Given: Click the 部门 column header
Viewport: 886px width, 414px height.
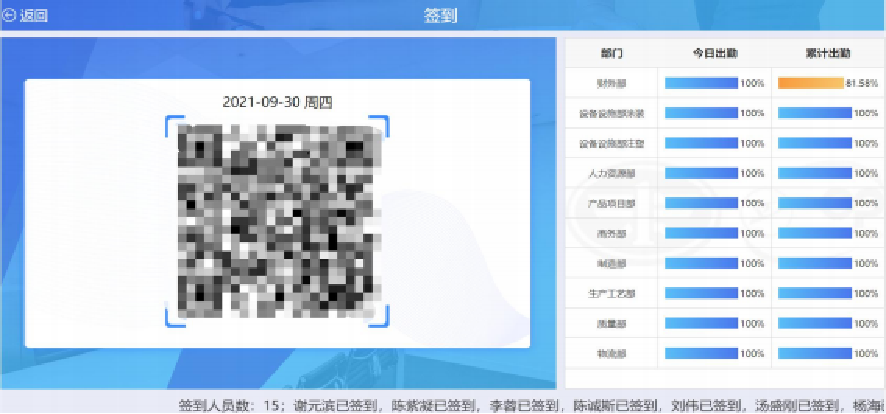Looking at the screenshot, I should (x=612, y=54).
